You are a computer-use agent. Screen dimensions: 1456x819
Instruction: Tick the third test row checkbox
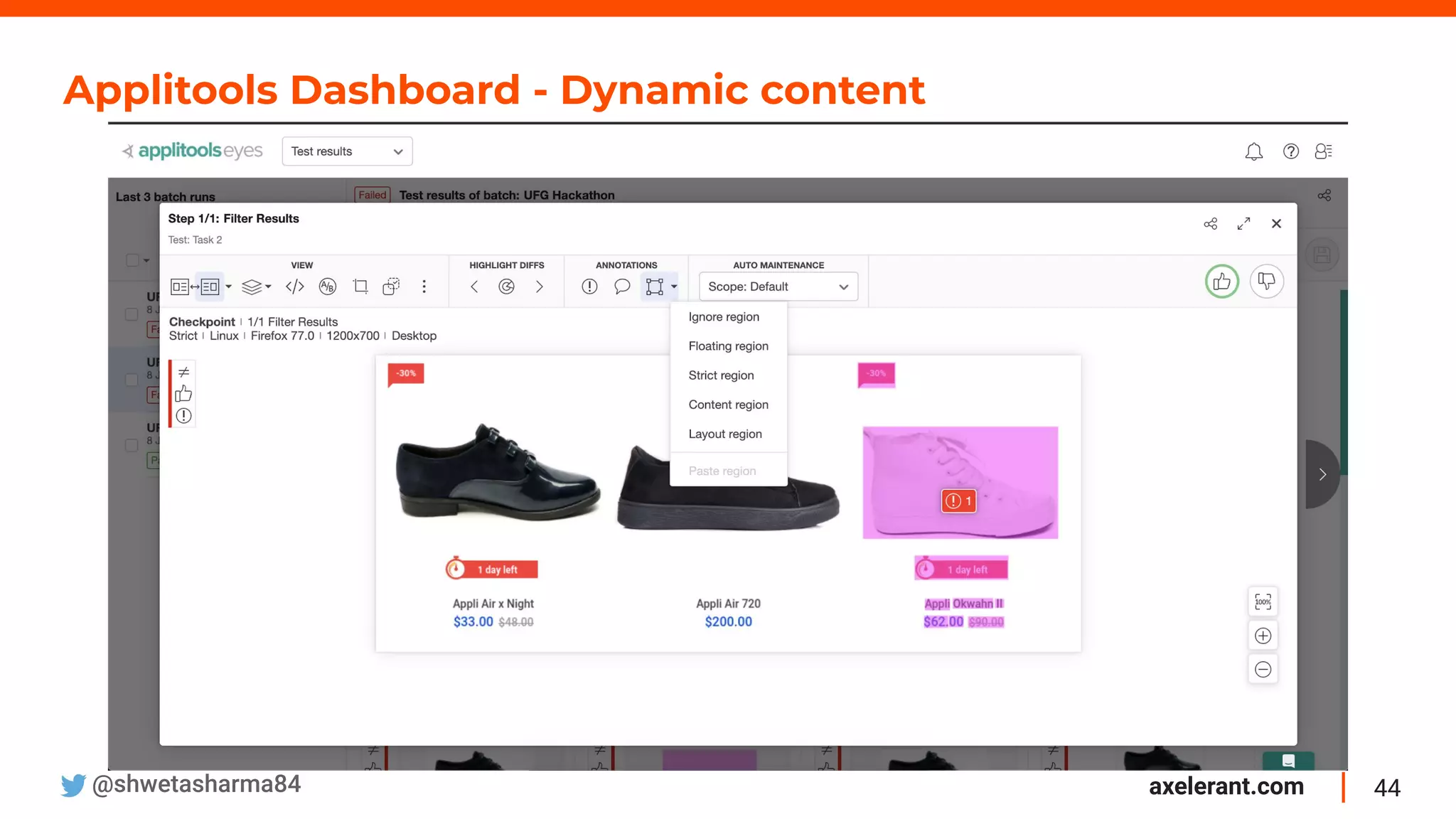click(x=132, y=445)
